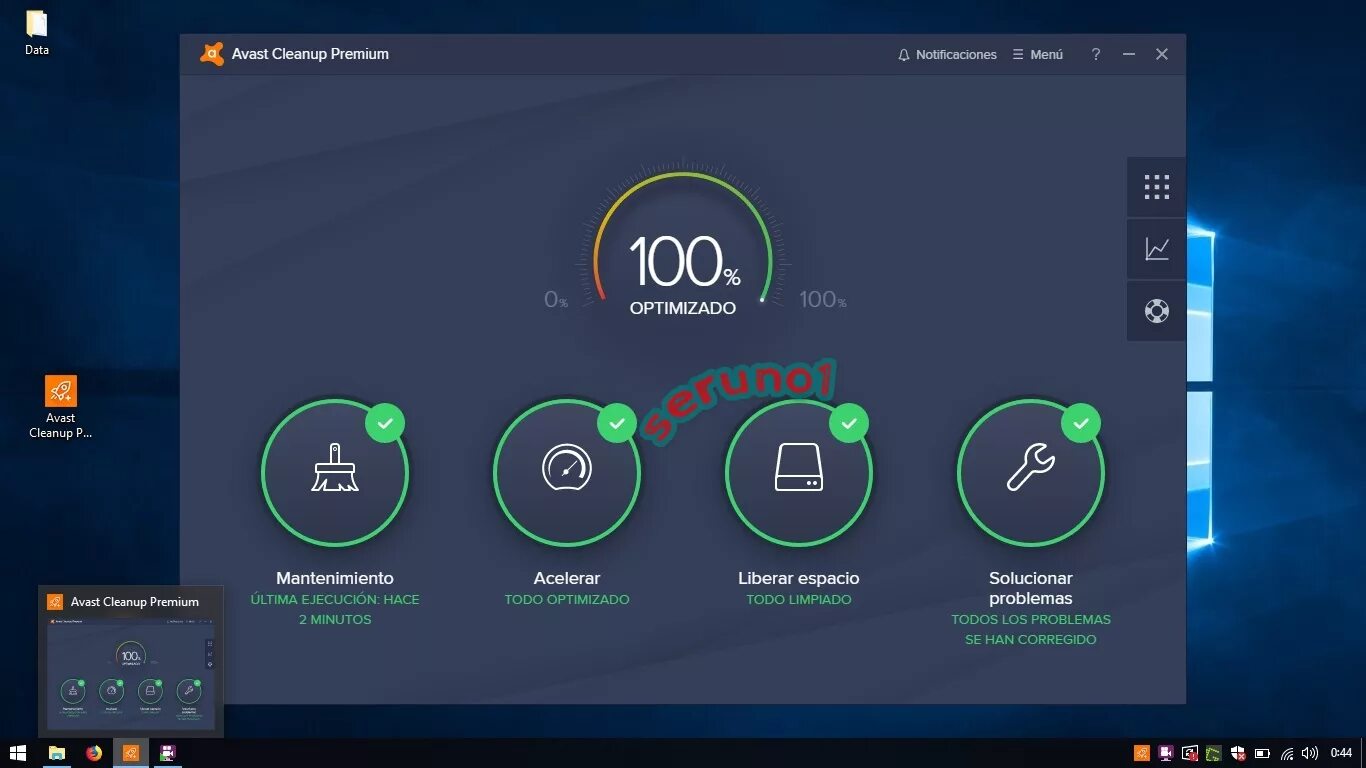Click the Avast logo in title bar
The height and width of the screenshot is (768, 1366).
[x=212, y=54]
